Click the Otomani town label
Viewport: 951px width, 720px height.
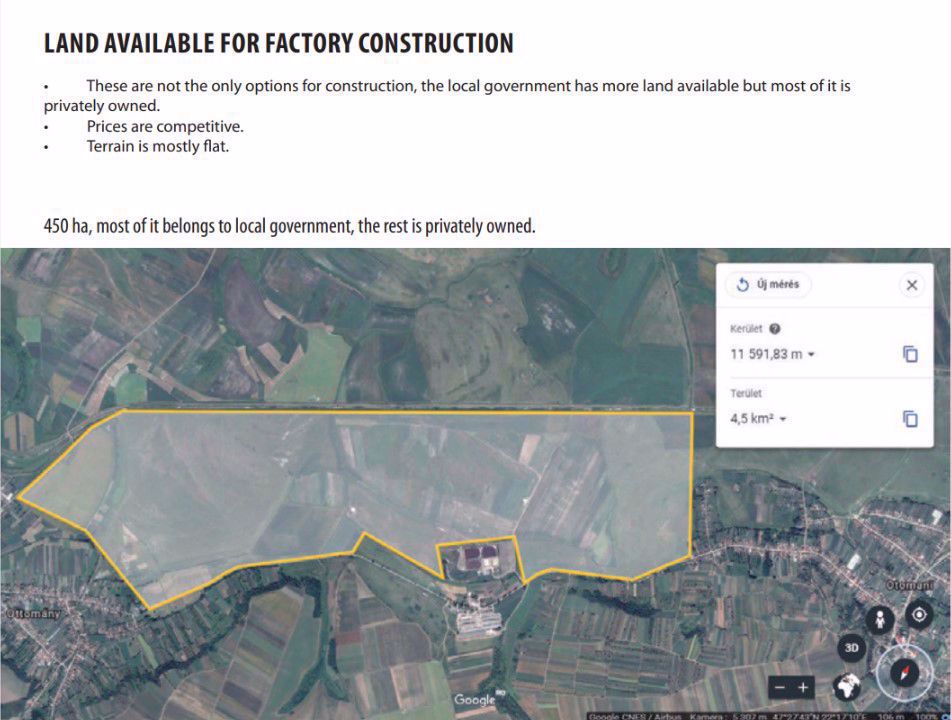(910, 585)
